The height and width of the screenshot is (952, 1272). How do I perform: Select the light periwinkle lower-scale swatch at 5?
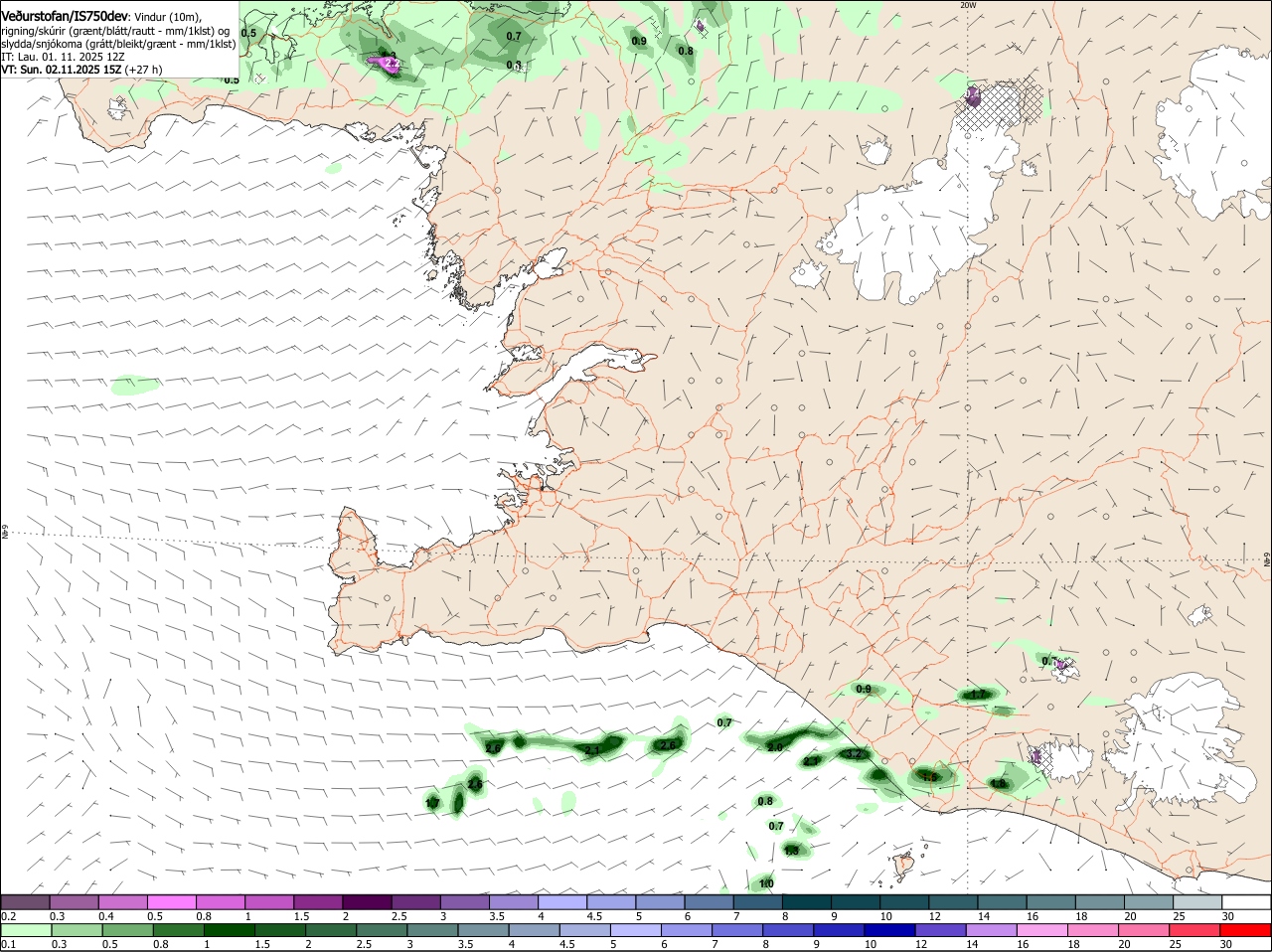pos(637,930)
